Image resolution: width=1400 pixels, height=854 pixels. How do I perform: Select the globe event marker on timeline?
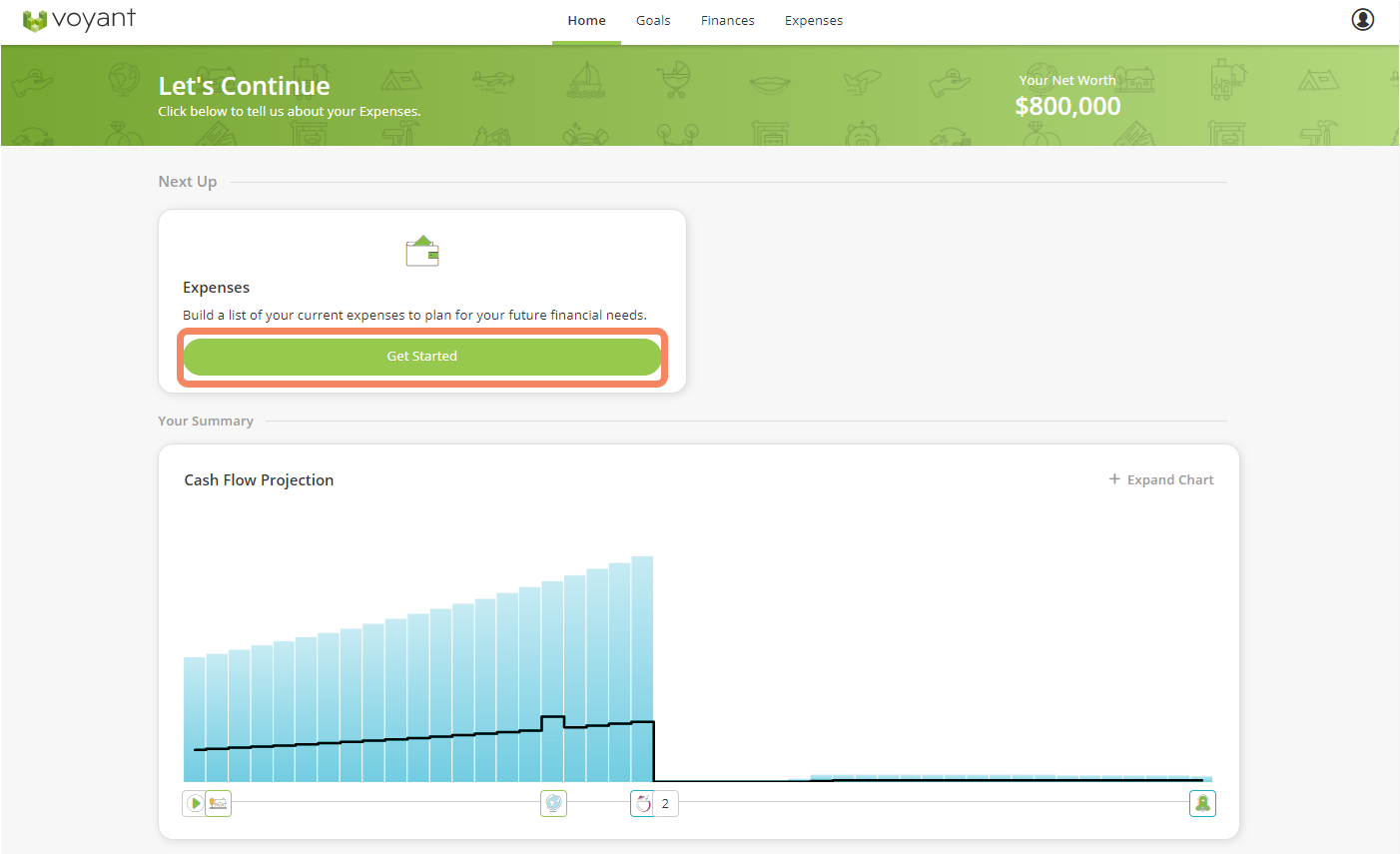click(x=553, y=803)
